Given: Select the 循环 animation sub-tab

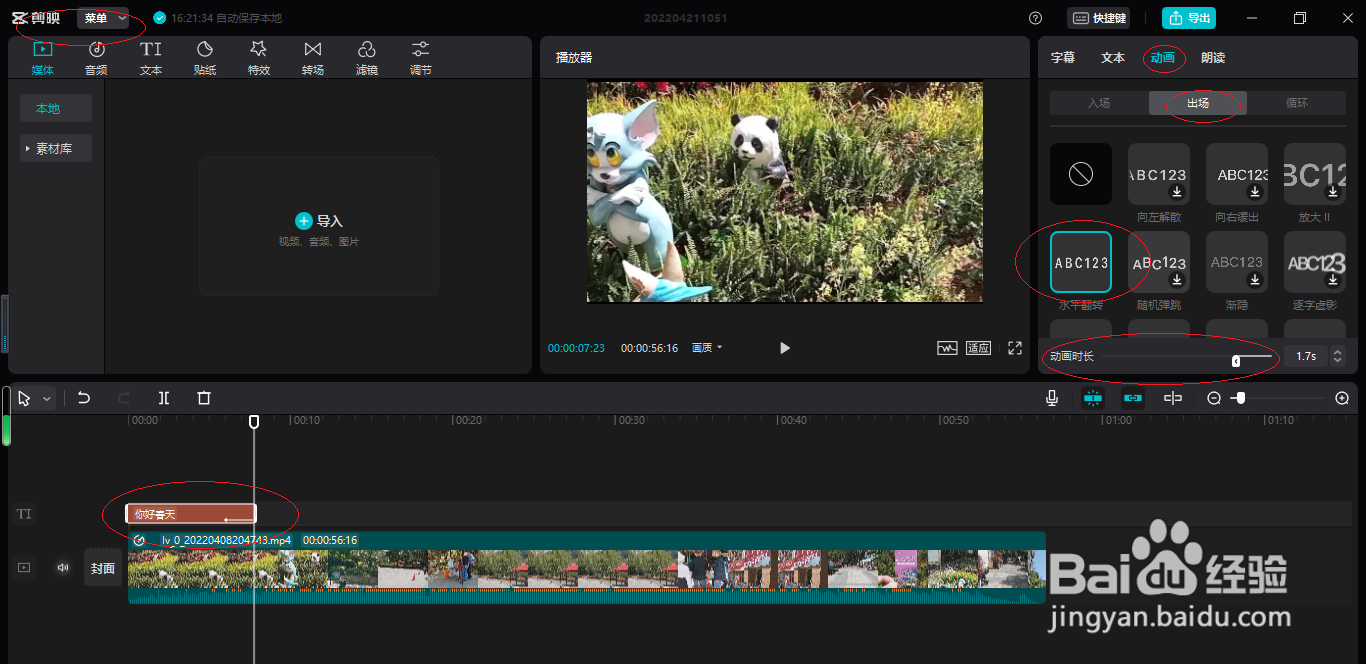Looking at the screenshot, I should click(x=1296, y=103).
